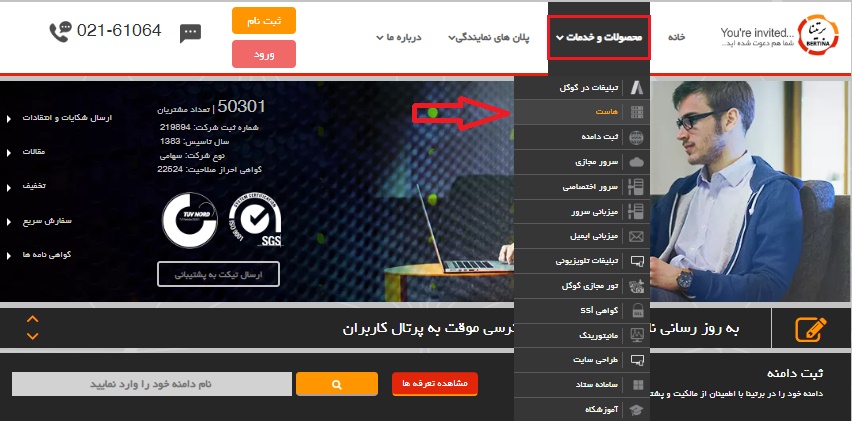852x421 pixels.
Task: Click the orange ثبت نام button
Action: coord(264,21)
